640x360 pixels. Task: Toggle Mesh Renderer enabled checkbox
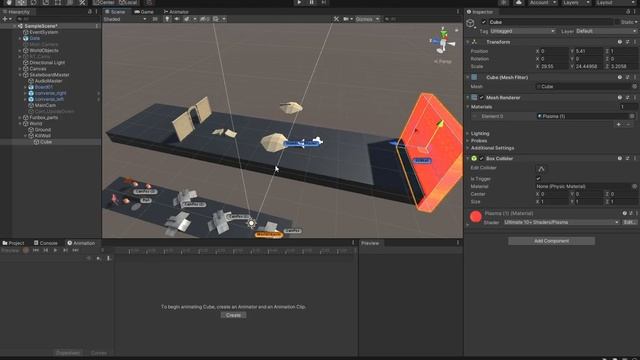[x=482, y=98]
